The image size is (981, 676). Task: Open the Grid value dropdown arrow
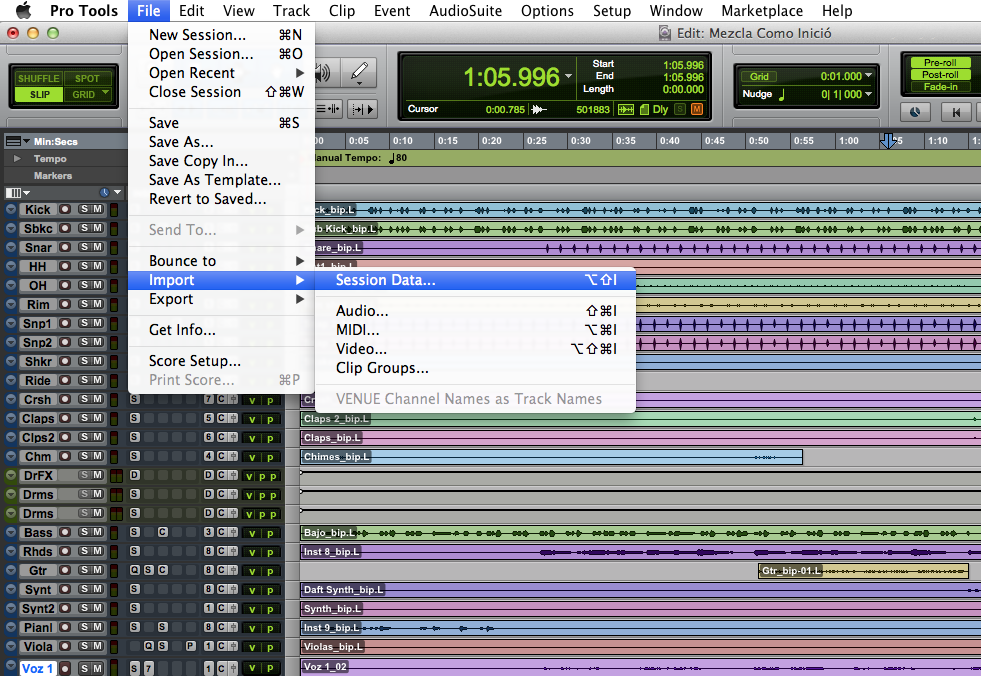(868, 76)
